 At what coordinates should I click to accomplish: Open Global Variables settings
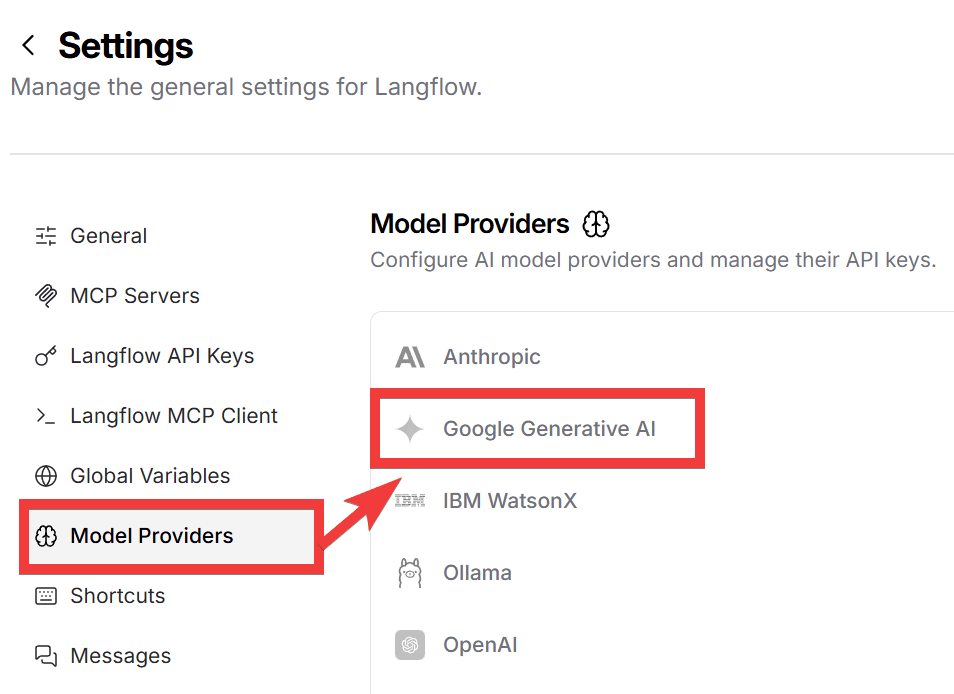[x=150, y=476]
